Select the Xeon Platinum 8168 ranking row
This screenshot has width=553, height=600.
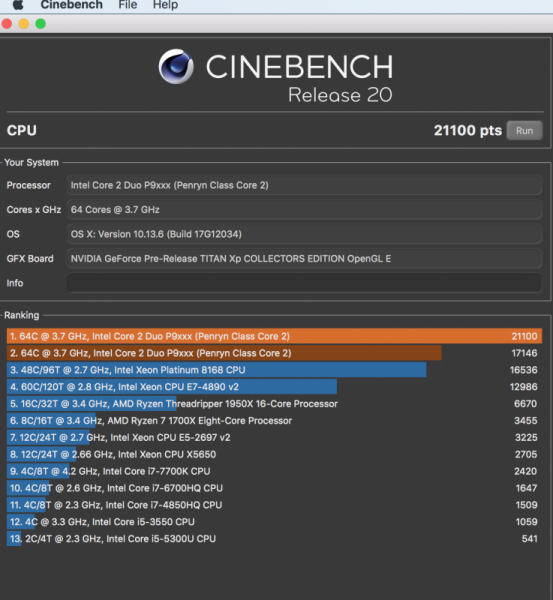click(274, 370)
